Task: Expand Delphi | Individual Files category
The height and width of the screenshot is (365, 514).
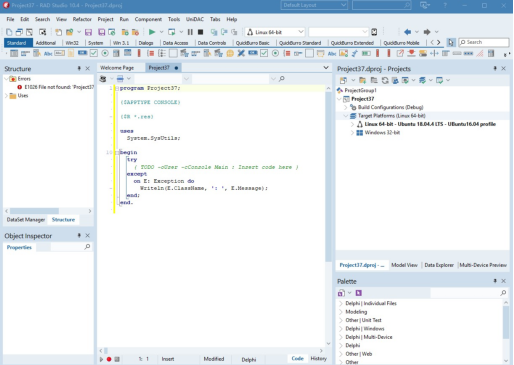Action: (341, 303)
